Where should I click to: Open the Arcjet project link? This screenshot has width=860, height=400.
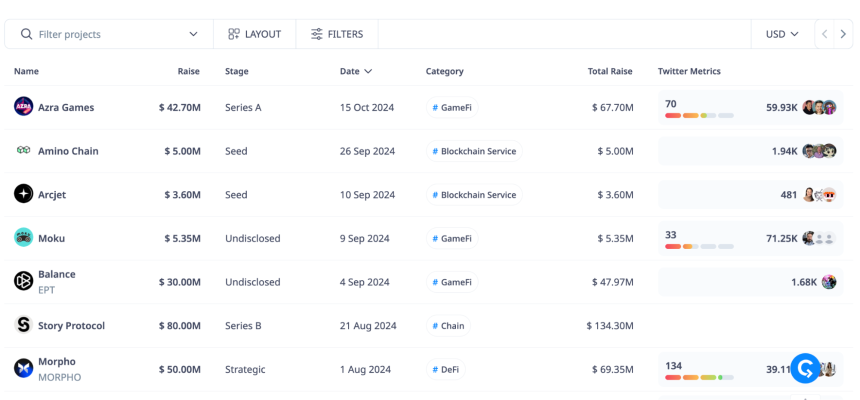click(x=52, y=195)
